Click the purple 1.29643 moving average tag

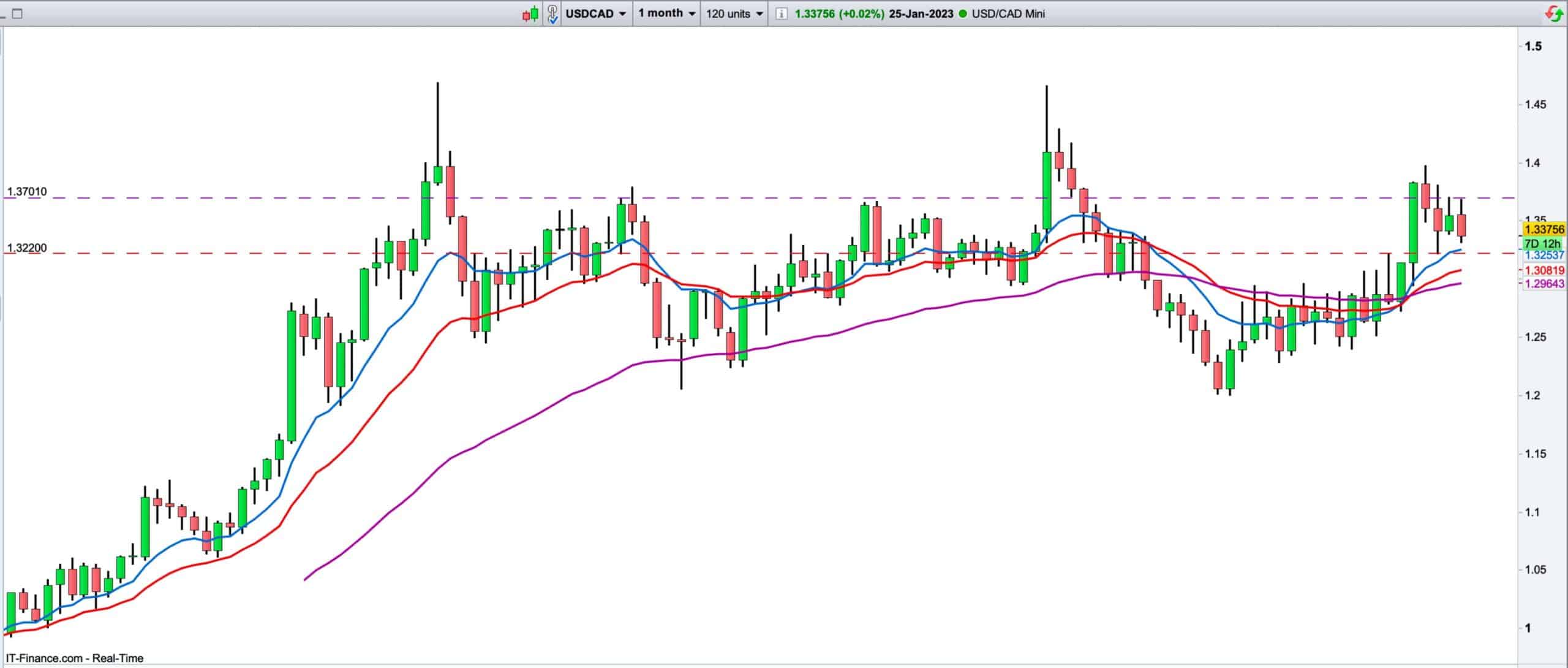point(1543,284)
